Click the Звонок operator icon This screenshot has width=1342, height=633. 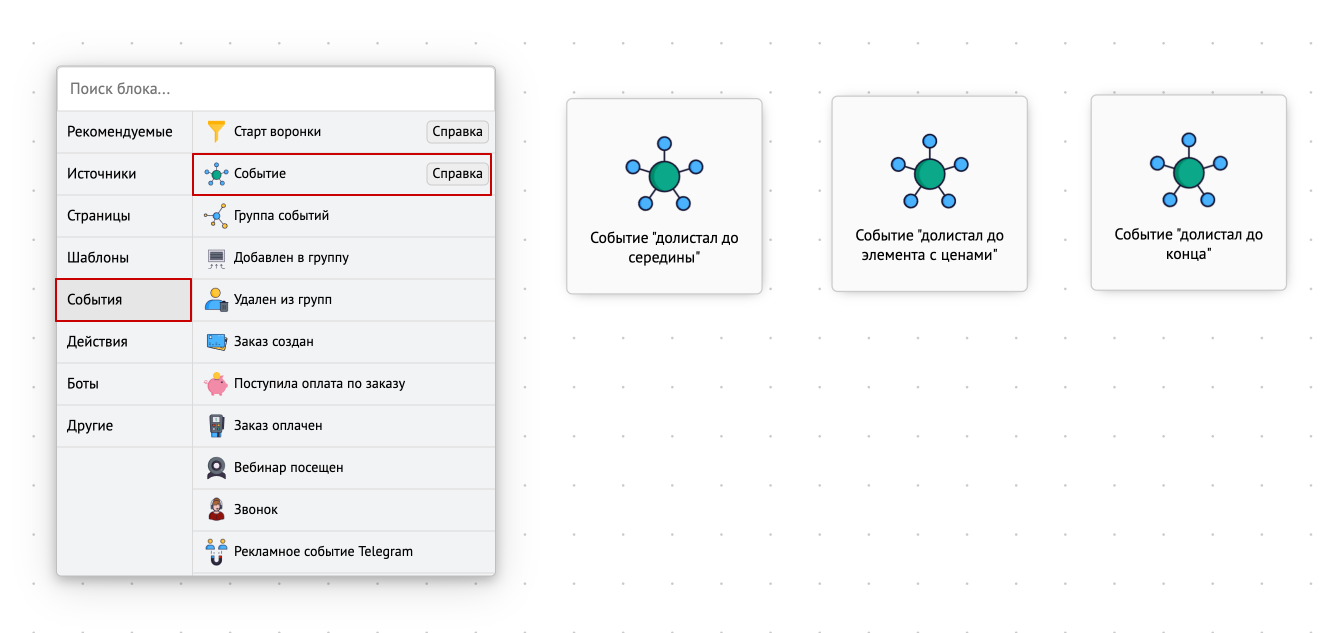pos(216,510)
